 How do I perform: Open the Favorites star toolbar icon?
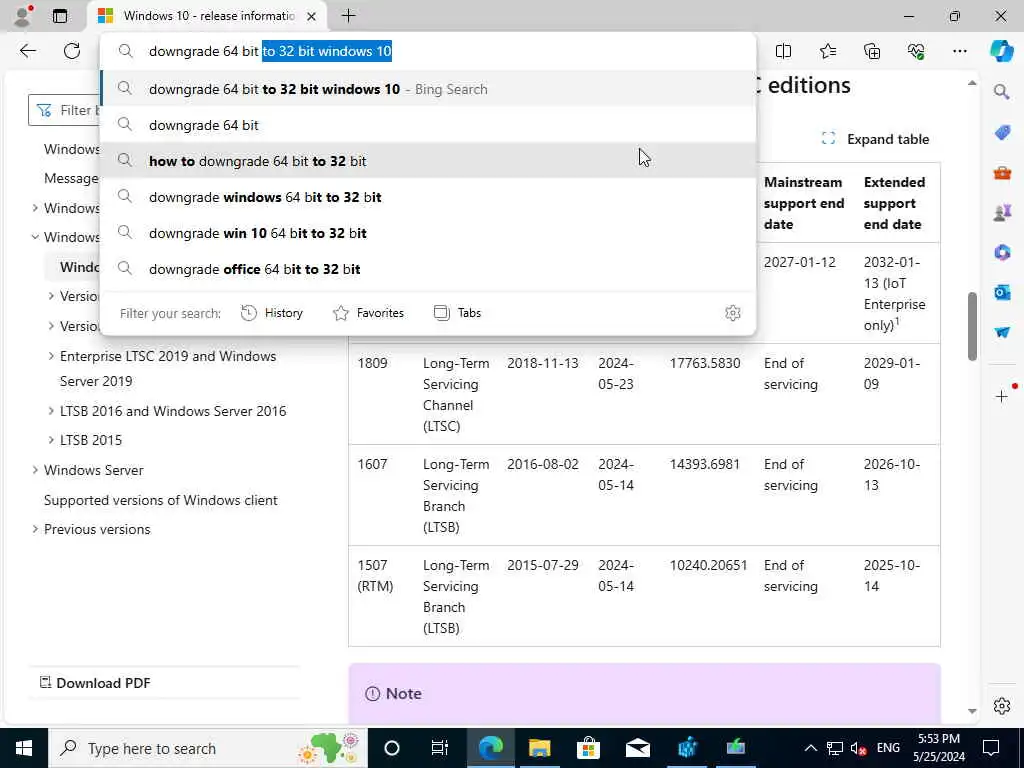tap(827, 51)
